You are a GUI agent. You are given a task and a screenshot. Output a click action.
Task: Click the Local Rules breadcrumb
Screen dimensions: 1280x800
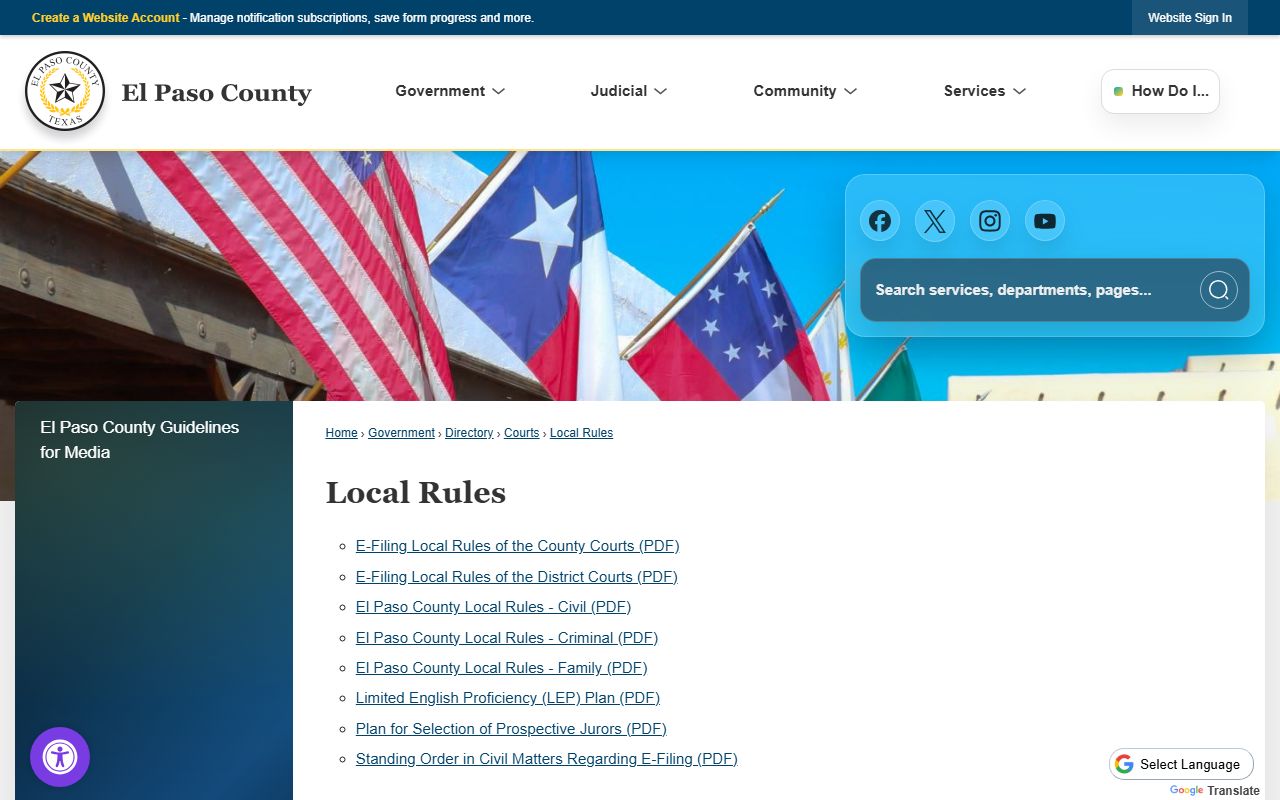(x=581, y=433)
